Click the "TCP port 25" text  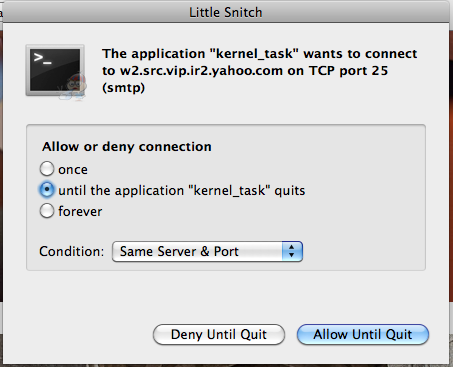coord(349,71)
